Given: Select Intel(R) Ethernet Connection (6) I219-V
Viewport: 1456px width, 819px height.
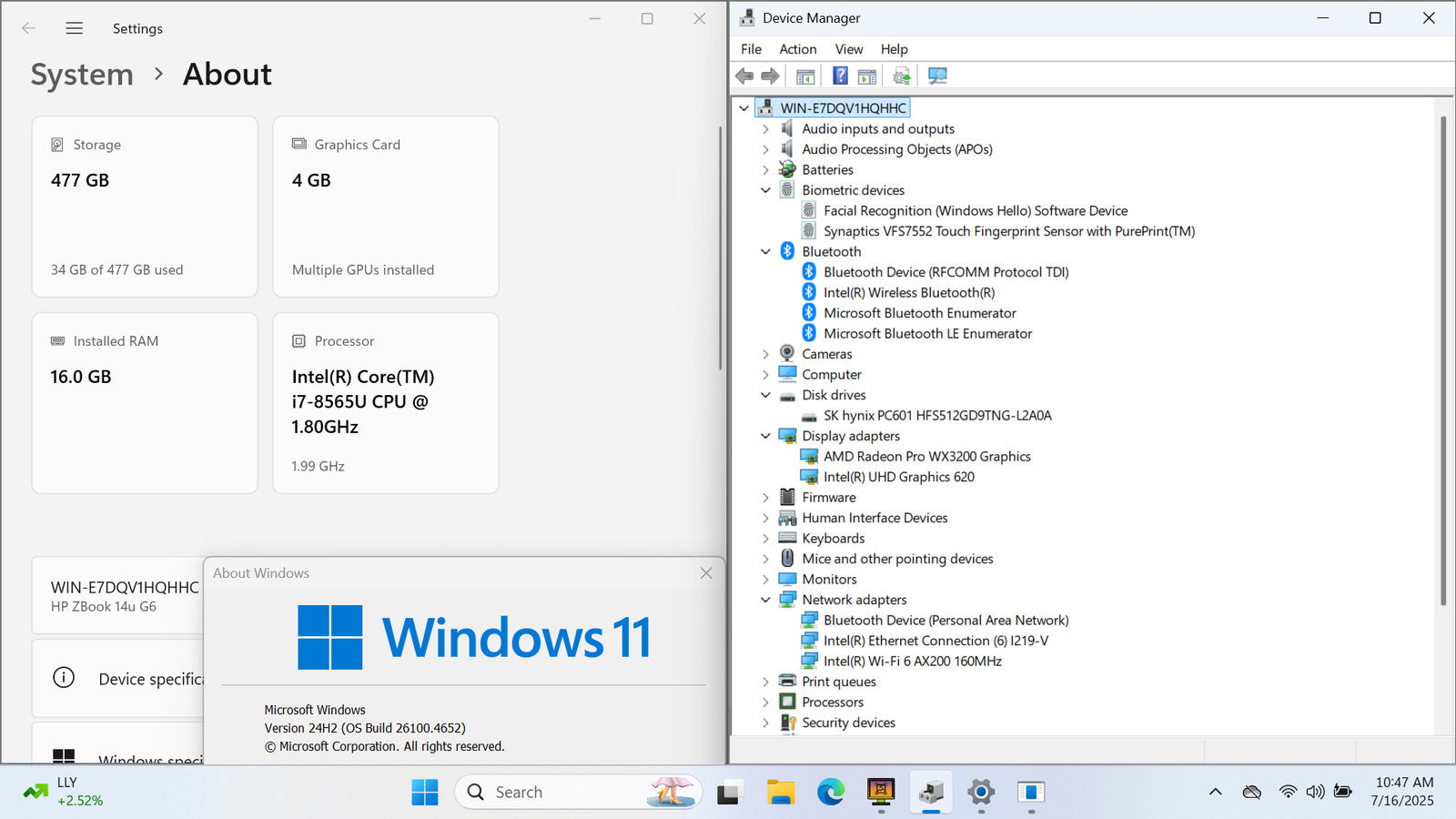Looking at the screenshot, I should [935, 641].
